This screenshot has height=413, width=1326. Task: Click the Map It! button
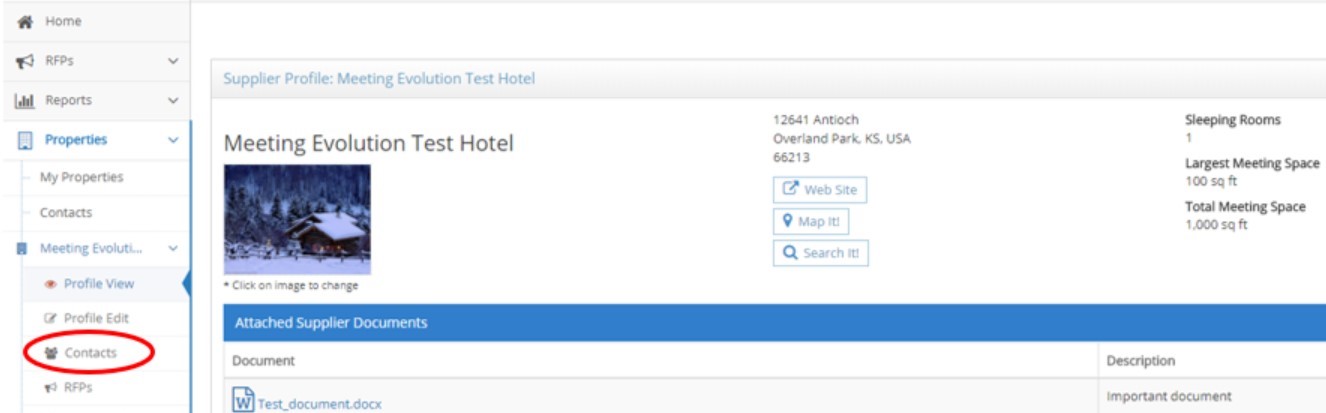pos(811,221)
